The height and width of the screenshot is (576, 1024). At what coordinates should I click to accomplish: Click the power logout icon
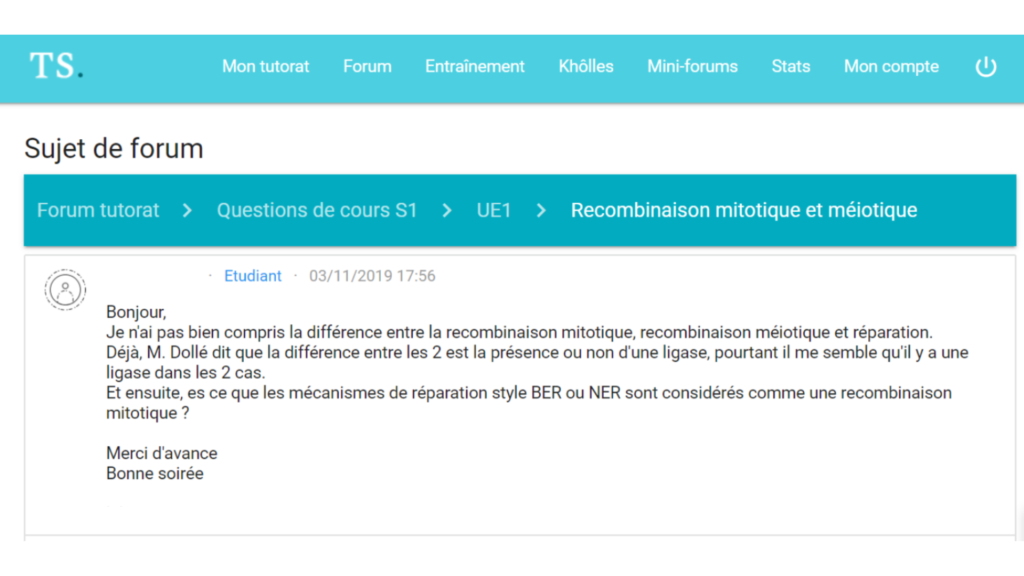pyautogui.click(x=985, y=67)
